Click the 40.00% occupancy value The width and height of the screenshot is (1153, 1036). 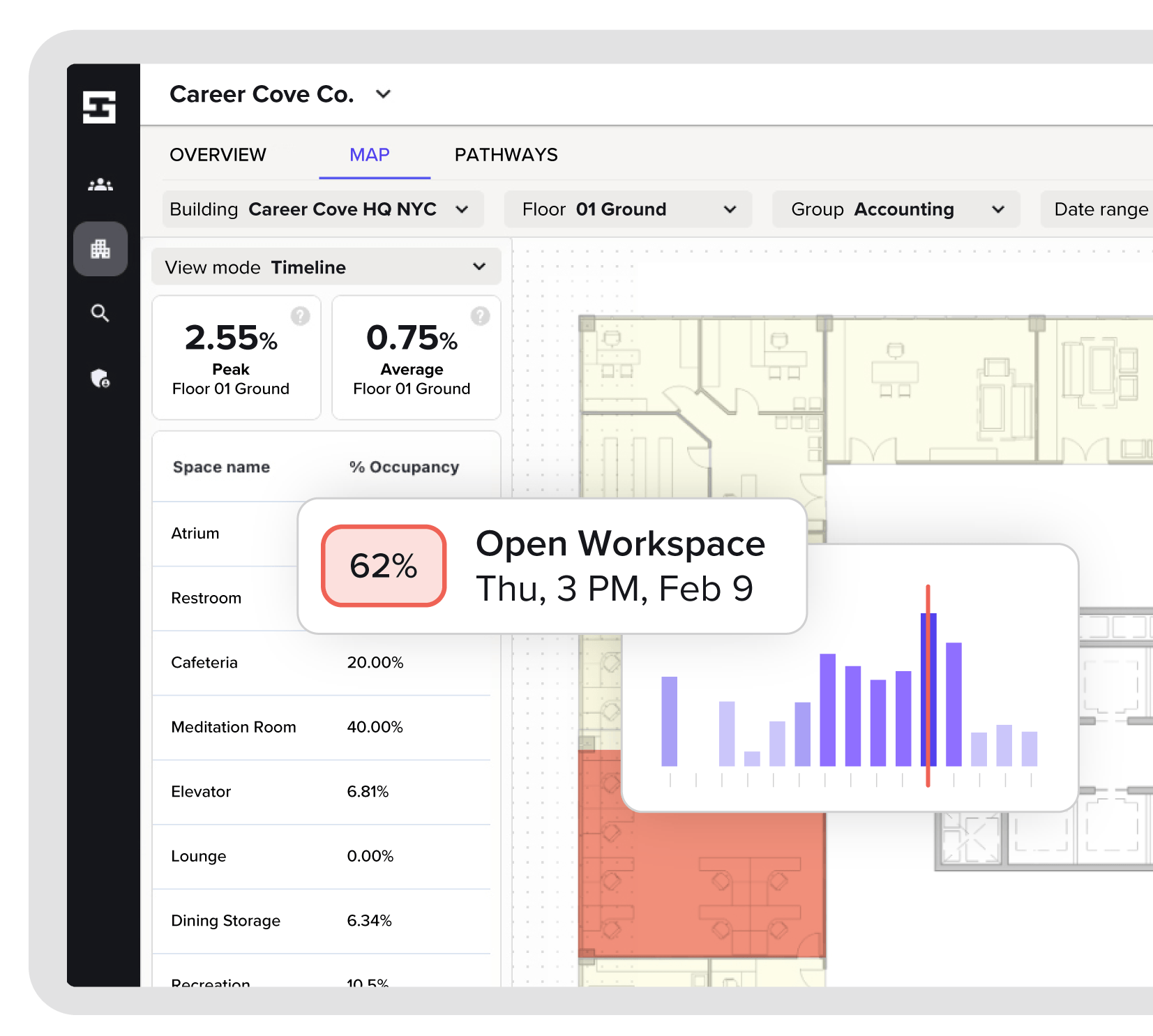coord(375,728)
